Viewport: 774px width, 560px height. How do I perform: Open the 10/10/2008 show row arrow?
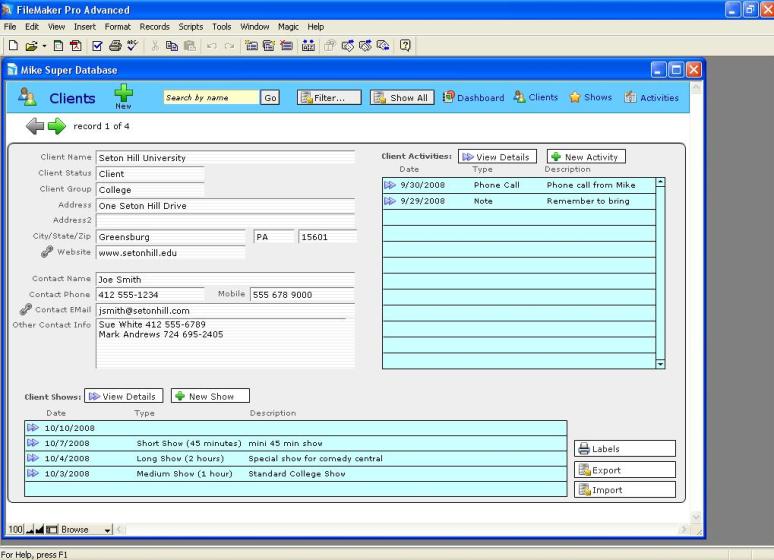coord(33,428)
